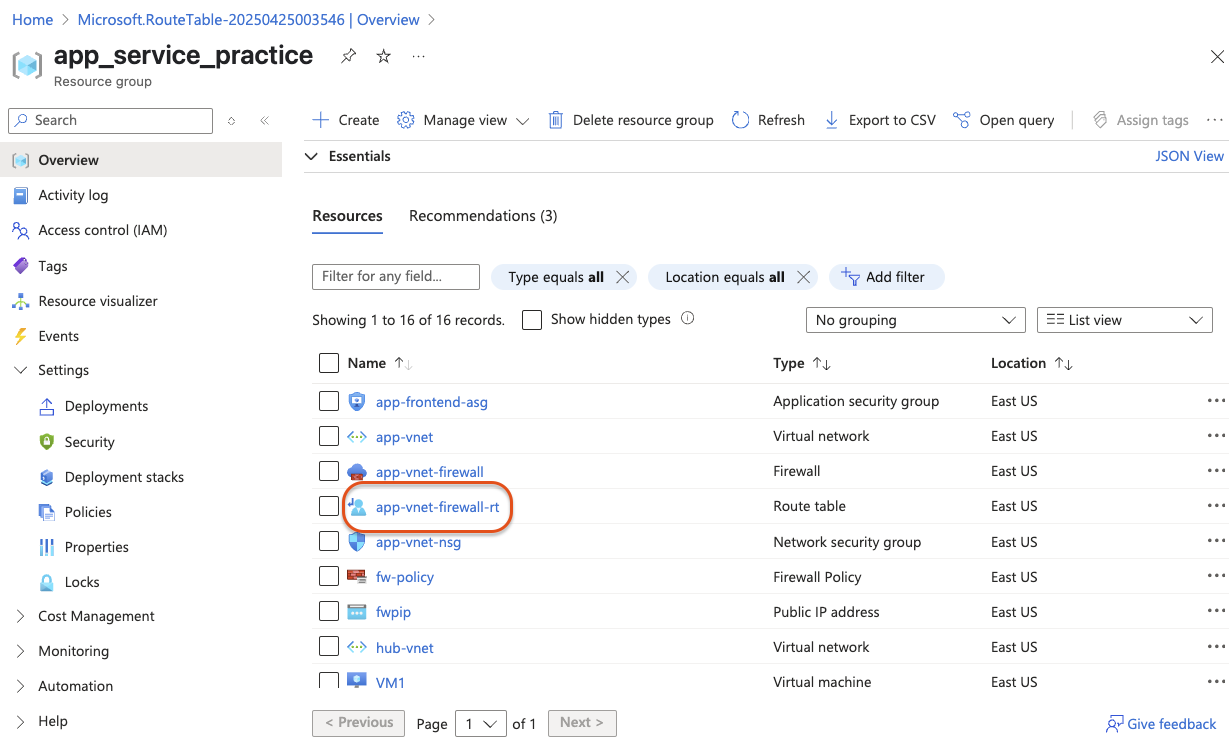1229x756 pixels.
Task: Open Resource visualizer in sidebar
Action: tap(98, 301)
